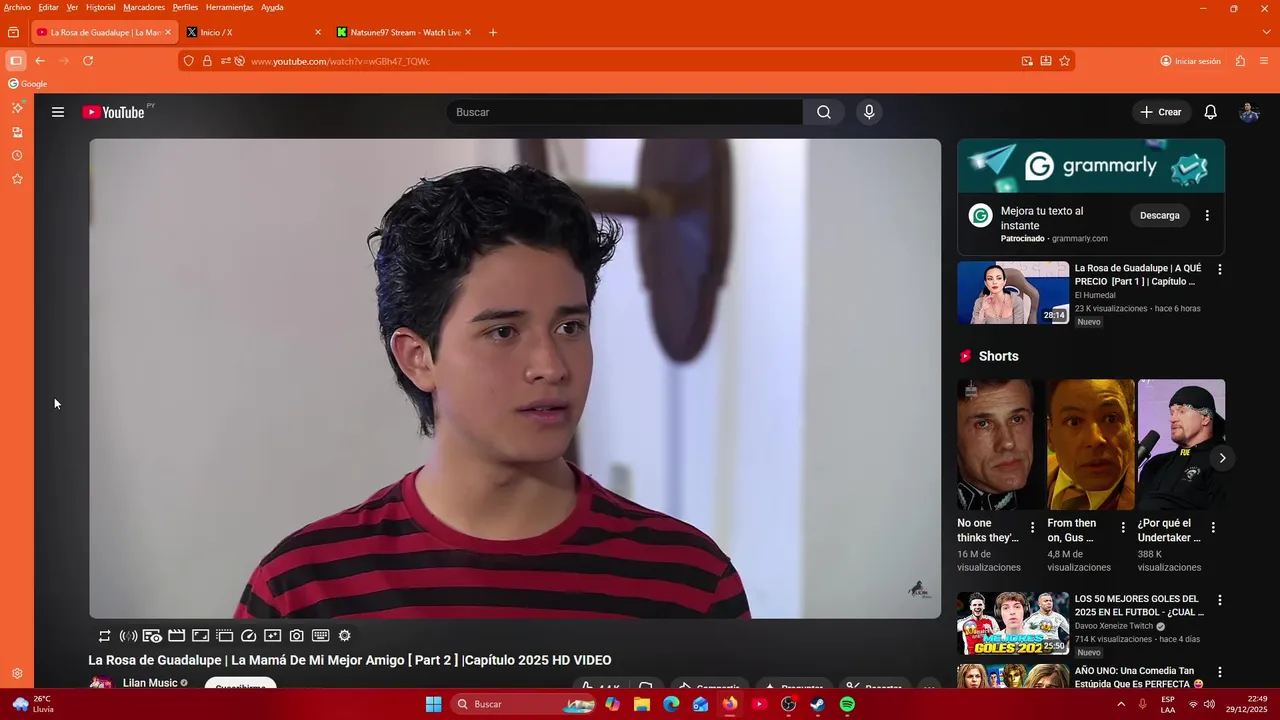Click Iniciar sesión account button
The image size is (1280, 720).
click(1190, 61)
